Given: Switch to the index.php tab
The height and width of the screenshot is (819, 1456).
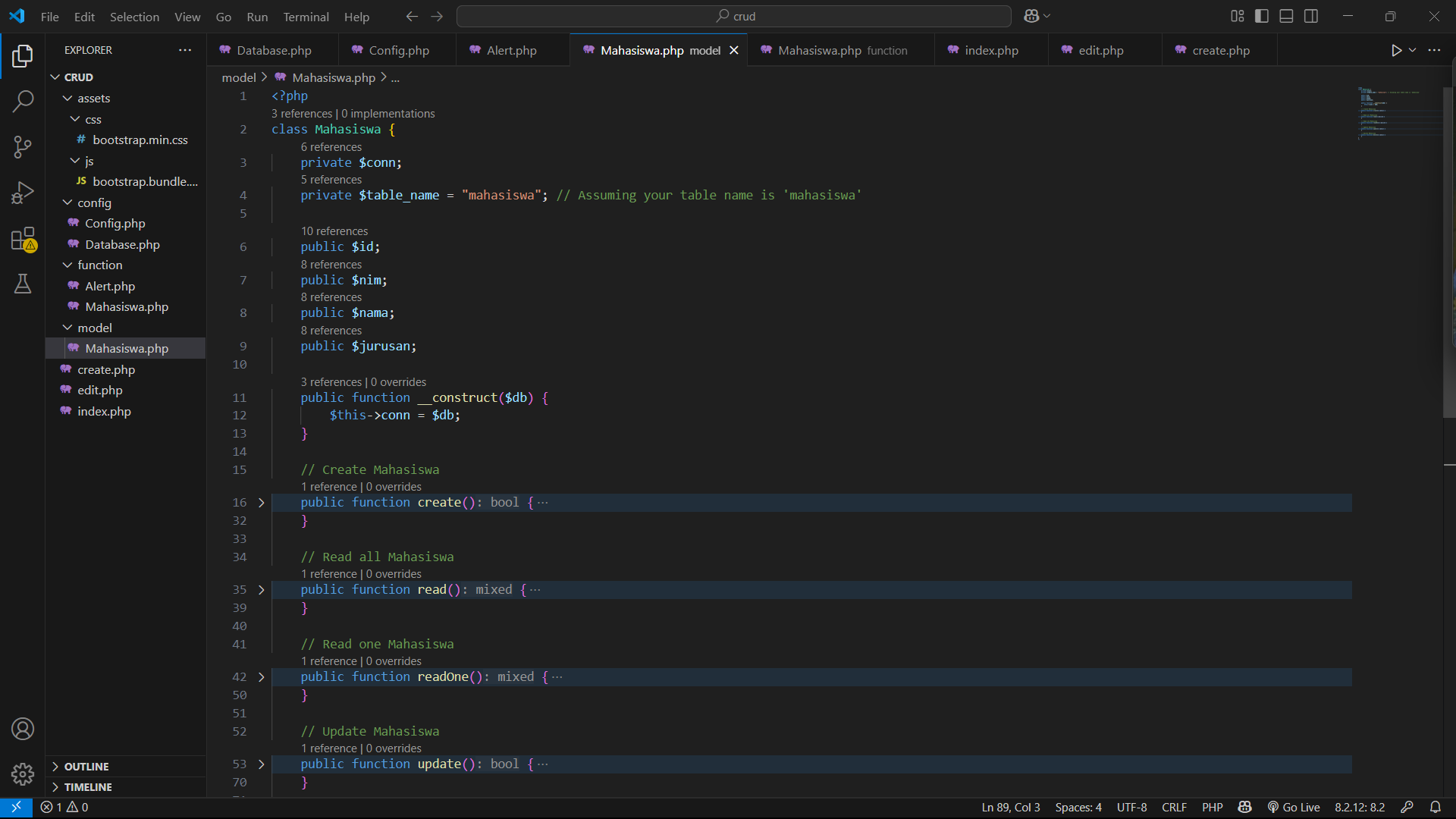Looking at the screenshot, I should point(990,50).
